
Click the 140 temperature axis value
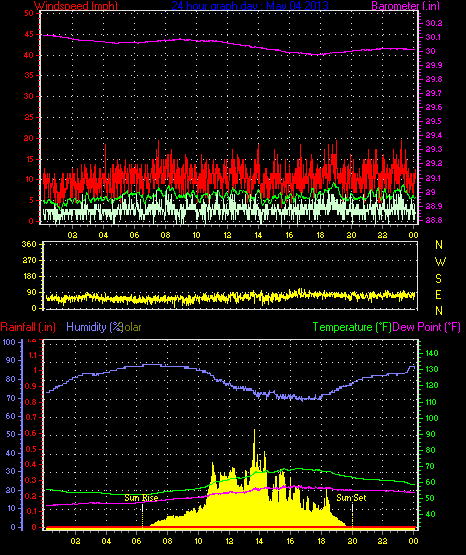click(x=432, y=353)
